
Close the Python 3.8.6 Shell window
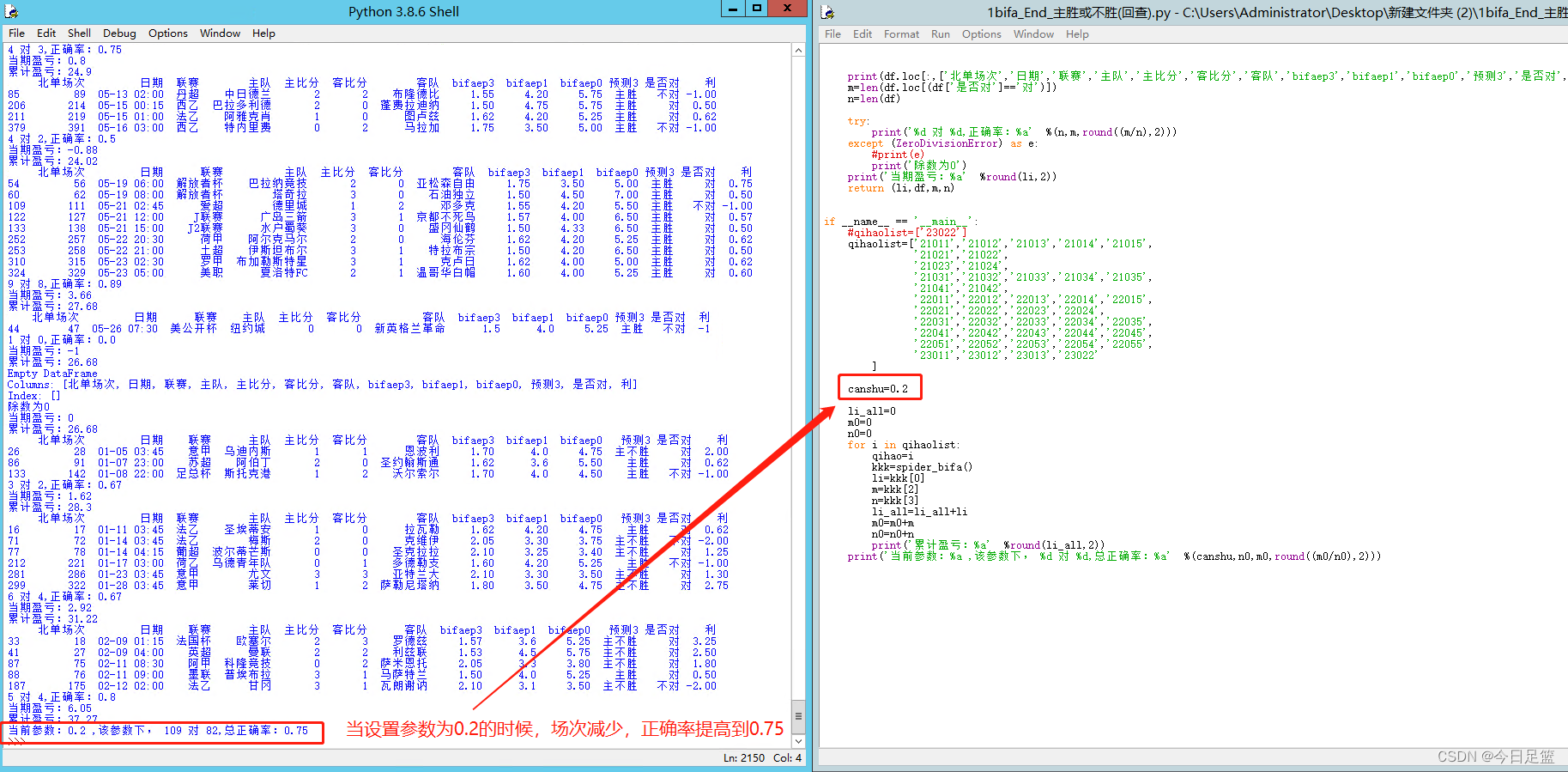pos(787,9)
